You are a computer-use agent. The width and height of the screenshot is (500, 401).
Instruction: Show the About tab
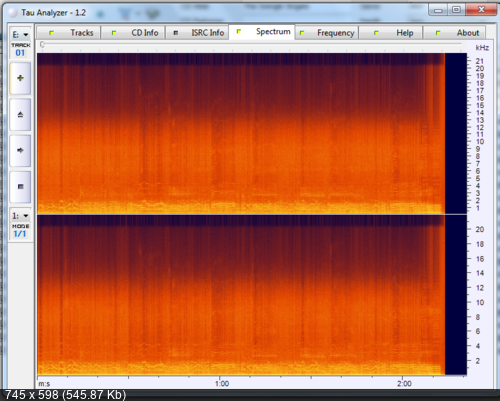[454, 33]
